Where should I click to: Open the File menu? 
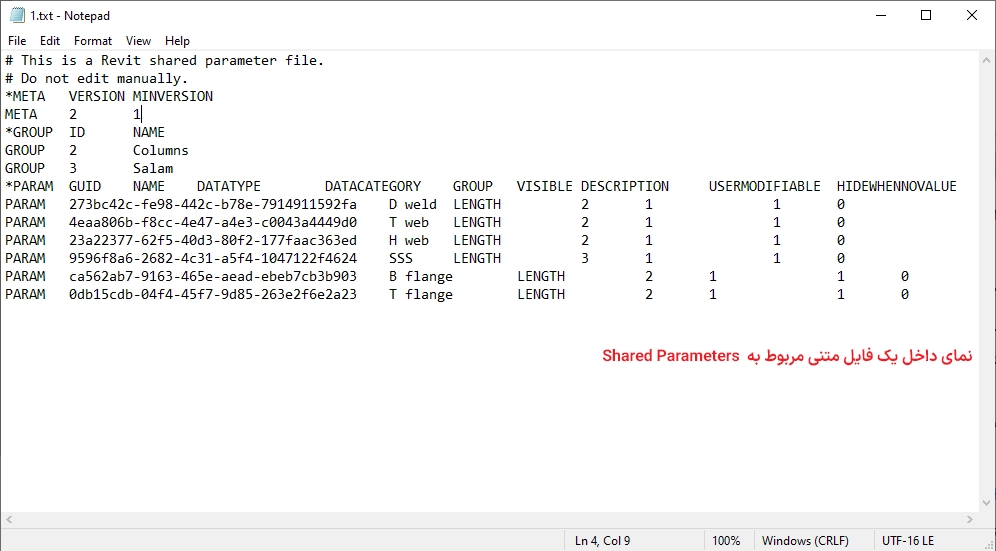pos(17,41)
